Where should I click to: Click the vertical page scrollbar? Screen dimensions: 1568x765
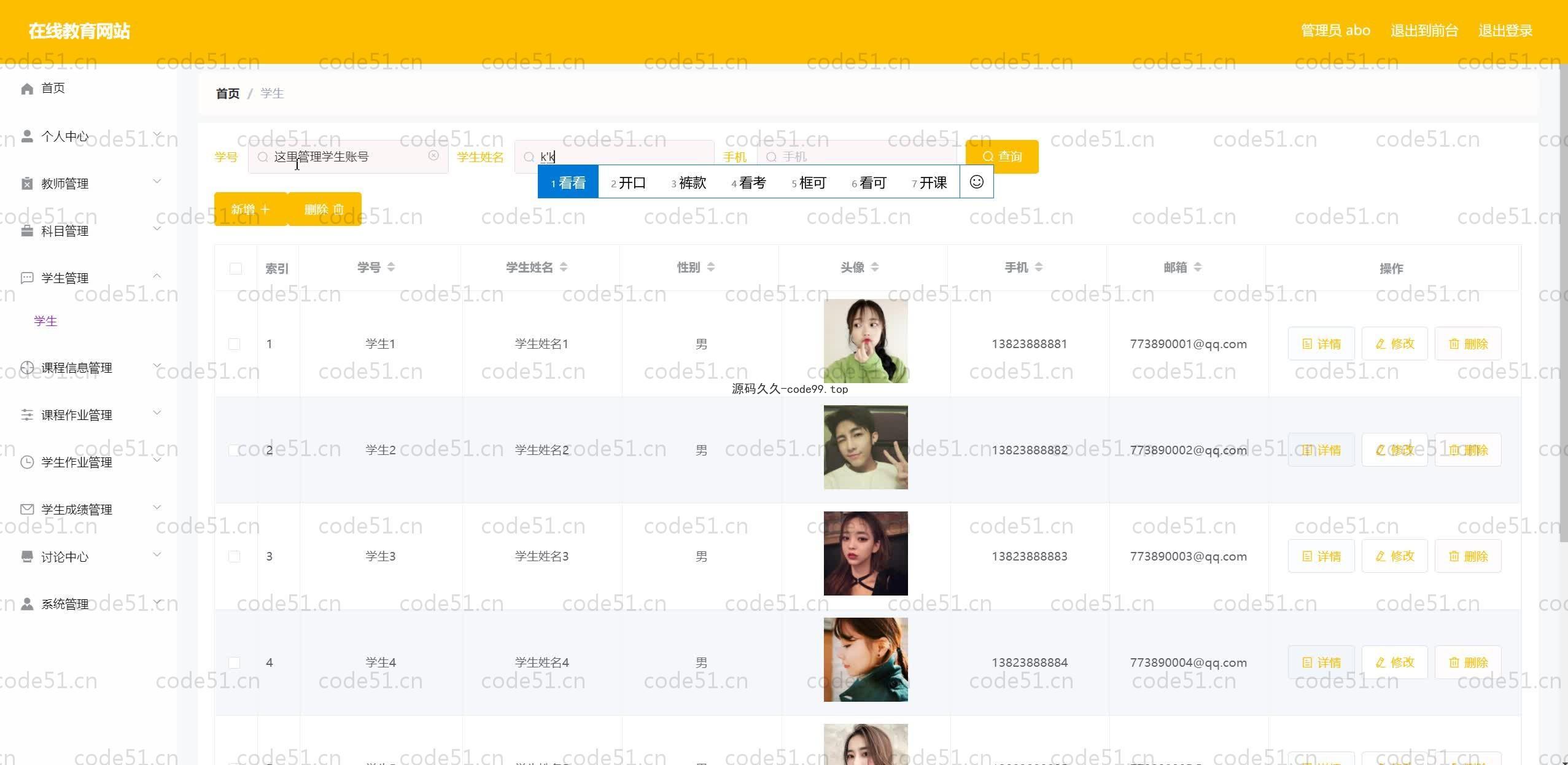(x=1563, y=303)
